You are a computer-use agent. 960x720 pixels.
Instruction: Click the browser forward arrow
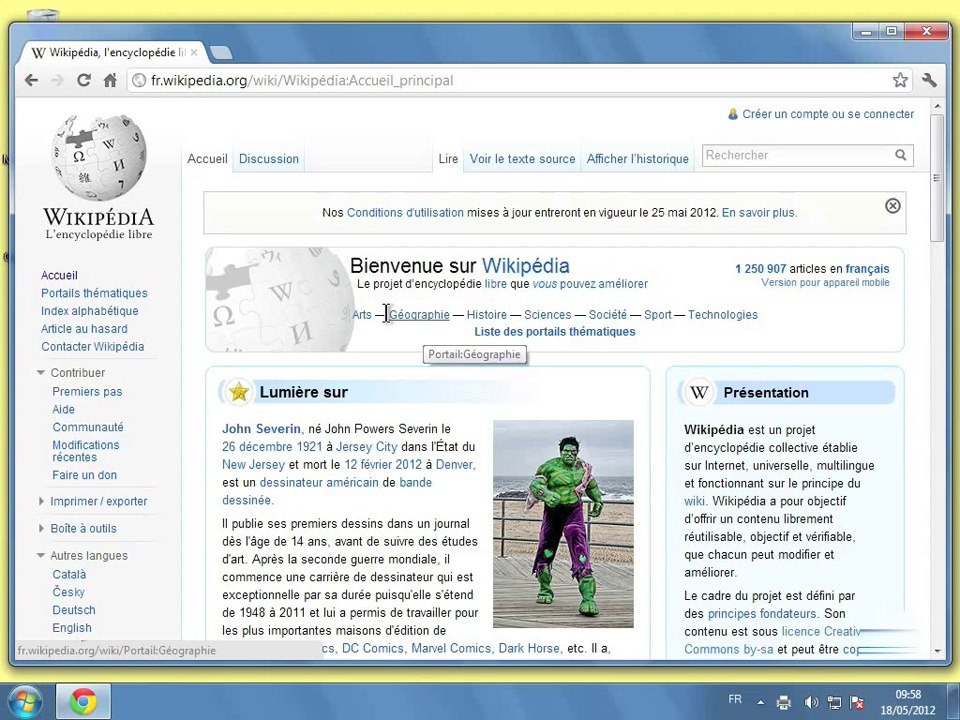(x=58, y=80)
